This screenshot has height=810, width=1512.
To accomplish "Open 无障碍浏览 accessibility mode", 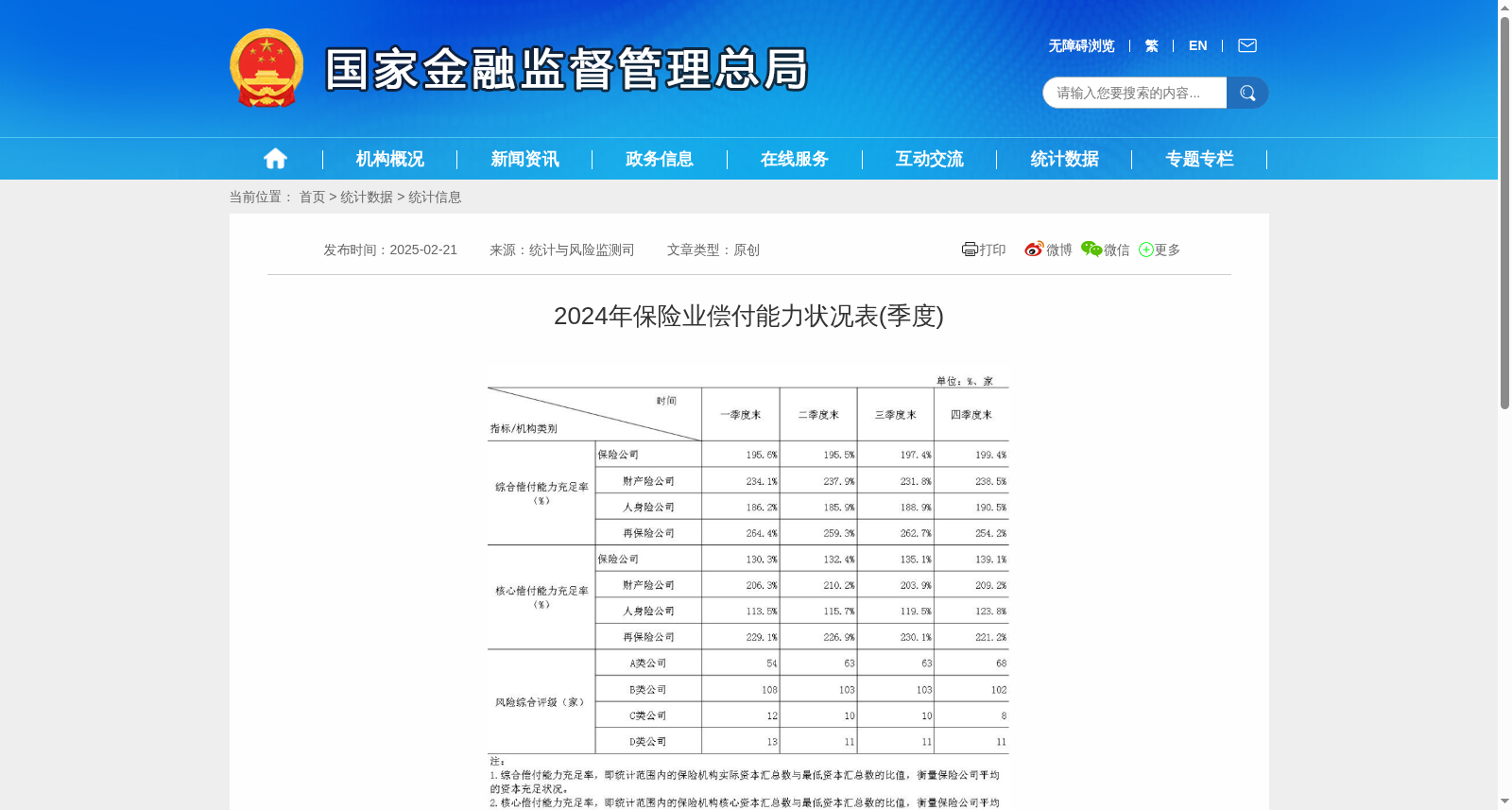I will pos(1081,45).
